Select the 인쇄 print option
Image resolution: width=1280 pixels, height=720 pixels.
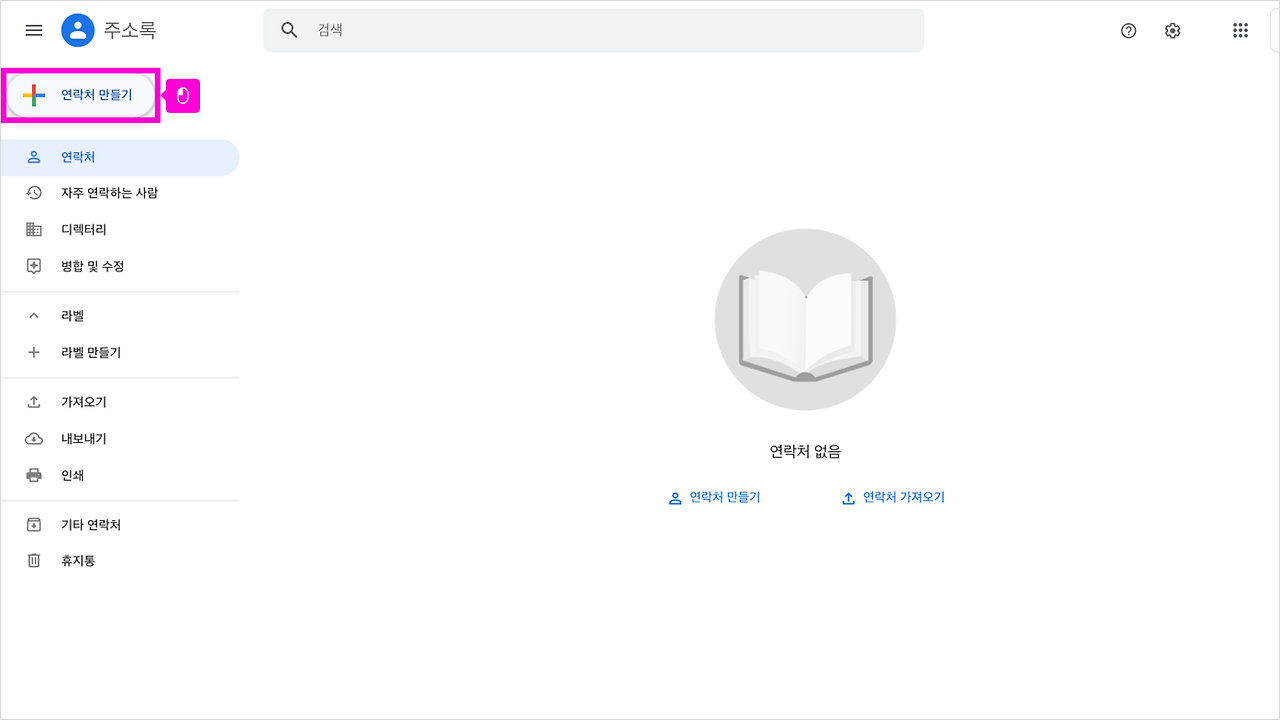[72, 475]
